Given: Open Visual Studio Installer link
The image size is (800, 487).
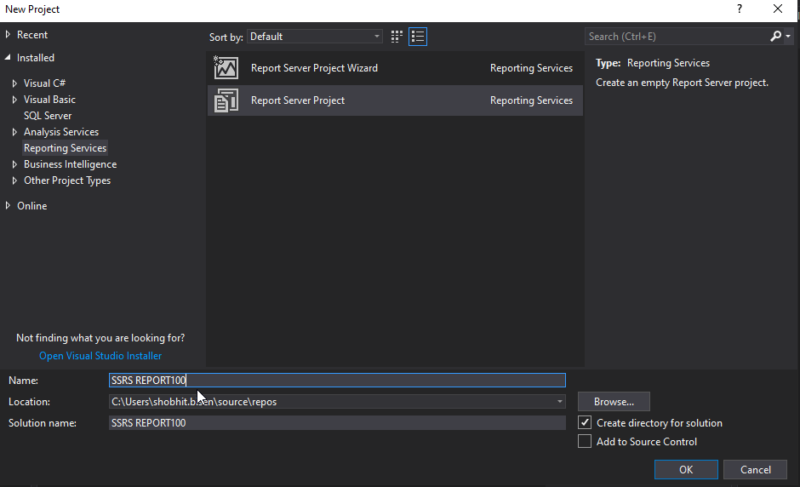Looking at the screenshot, I should tap(100, 356).
